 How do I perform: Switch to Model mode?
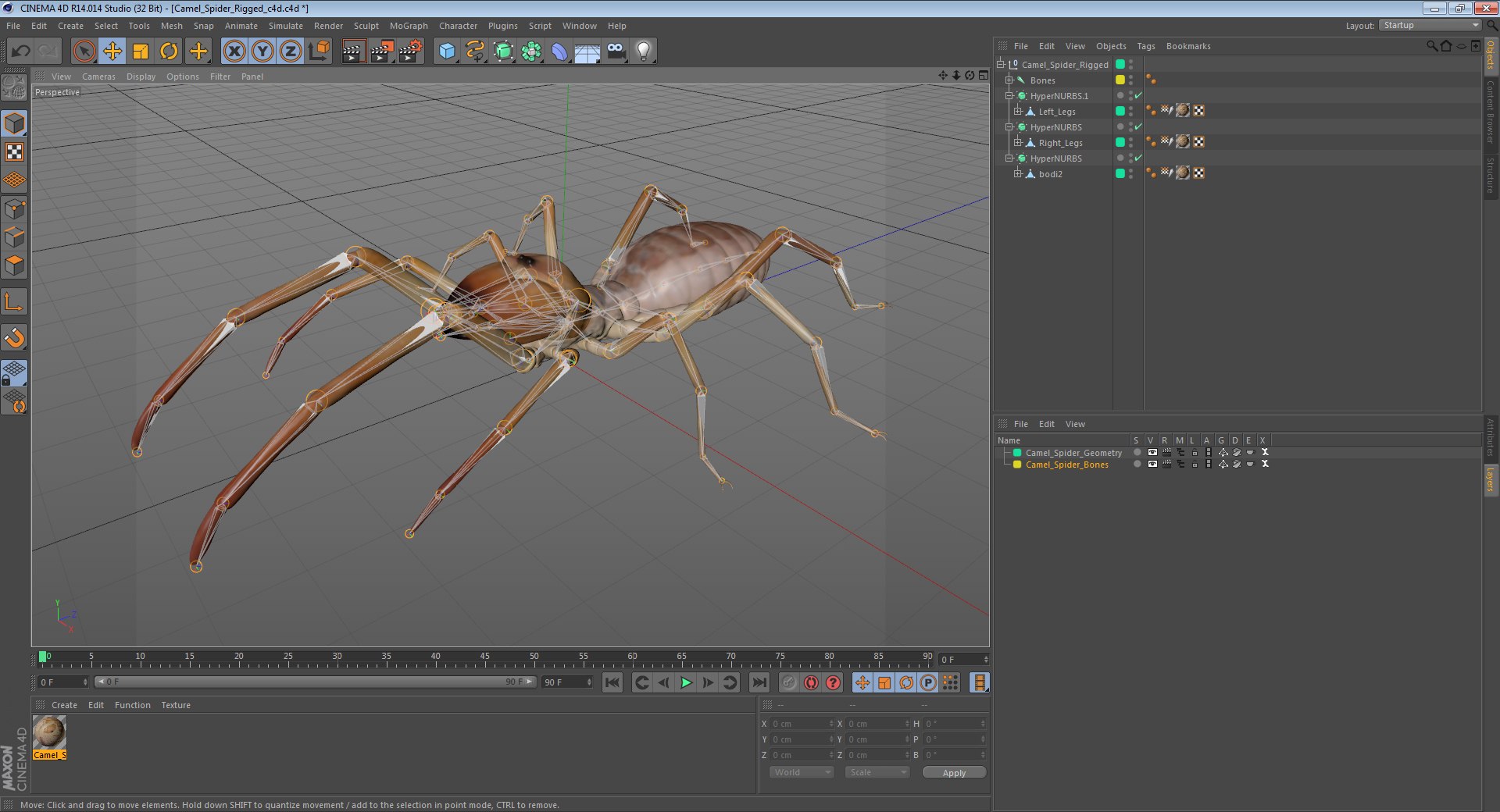point(15,123)
